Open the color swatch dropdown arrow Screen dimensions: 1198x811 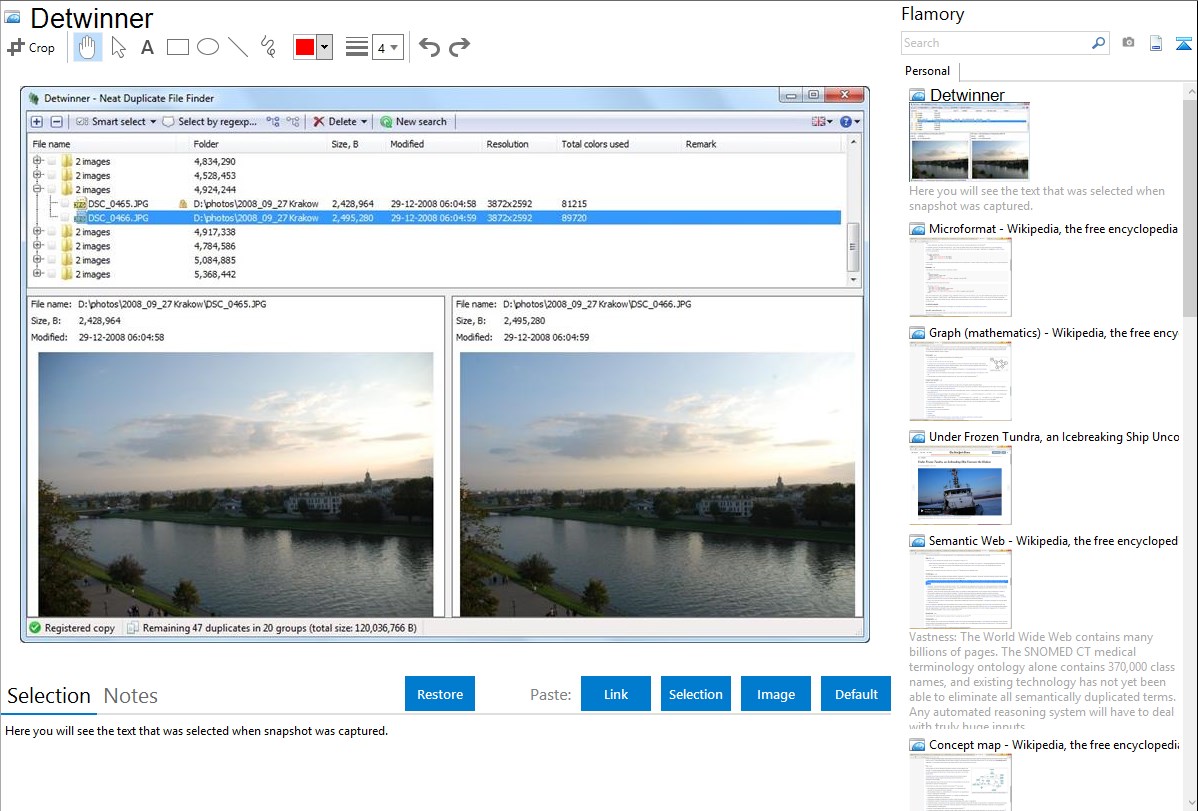[325, 47]
